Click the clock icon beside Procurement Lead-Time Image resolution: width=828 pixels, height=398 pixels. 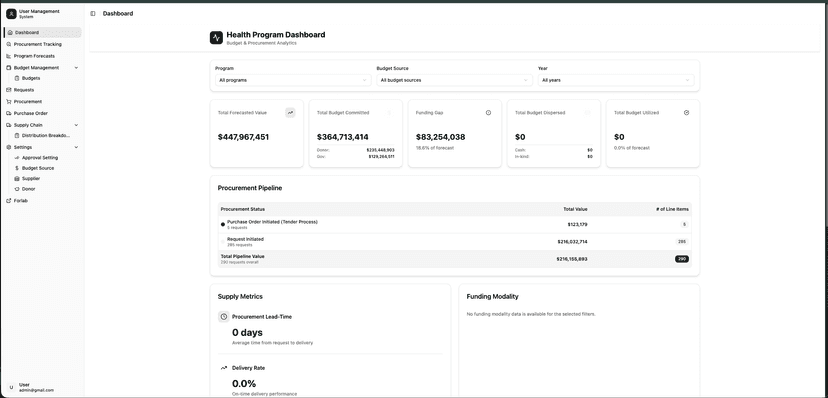pos(224,317)
